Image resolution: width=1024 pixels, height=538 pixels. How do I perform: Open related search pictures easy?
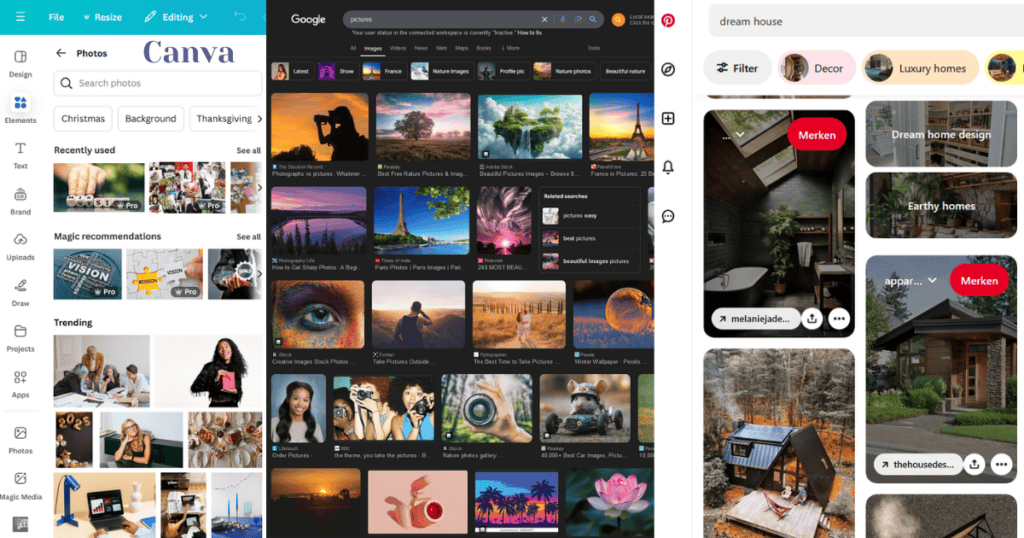(590, 215)
